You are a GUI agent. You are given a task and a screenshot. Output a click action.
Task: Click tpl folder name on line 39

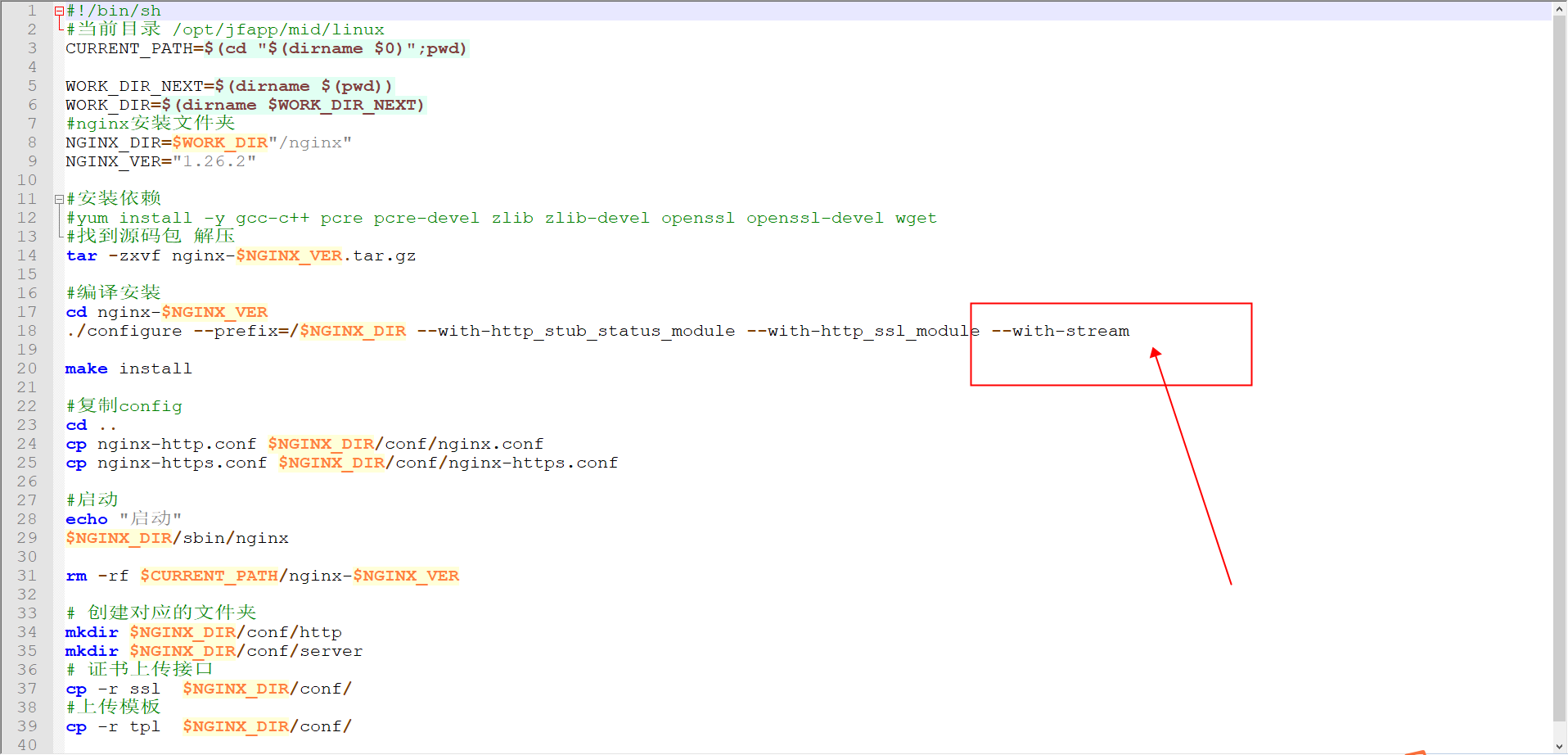(x=145, y=726)
